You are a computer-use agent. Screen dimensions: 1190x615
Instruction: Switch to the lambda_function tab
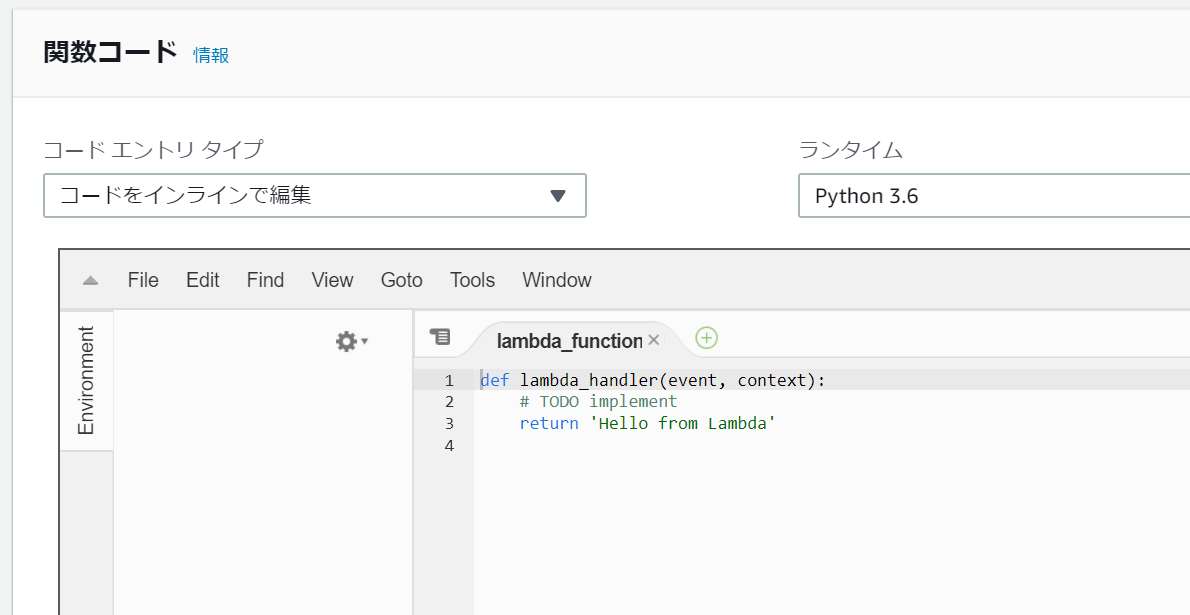(x=568, y=341)
